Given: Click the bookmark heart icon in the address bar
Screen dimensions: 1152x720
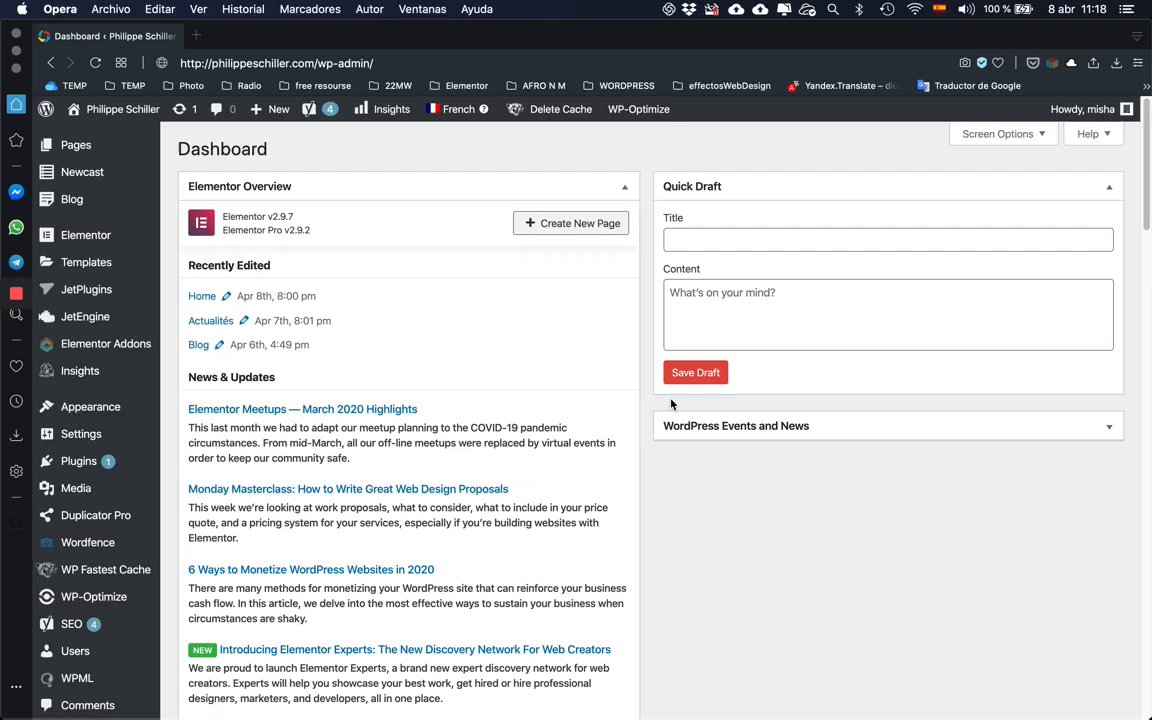Looking at the screenshot, I should tap(998, 63).
